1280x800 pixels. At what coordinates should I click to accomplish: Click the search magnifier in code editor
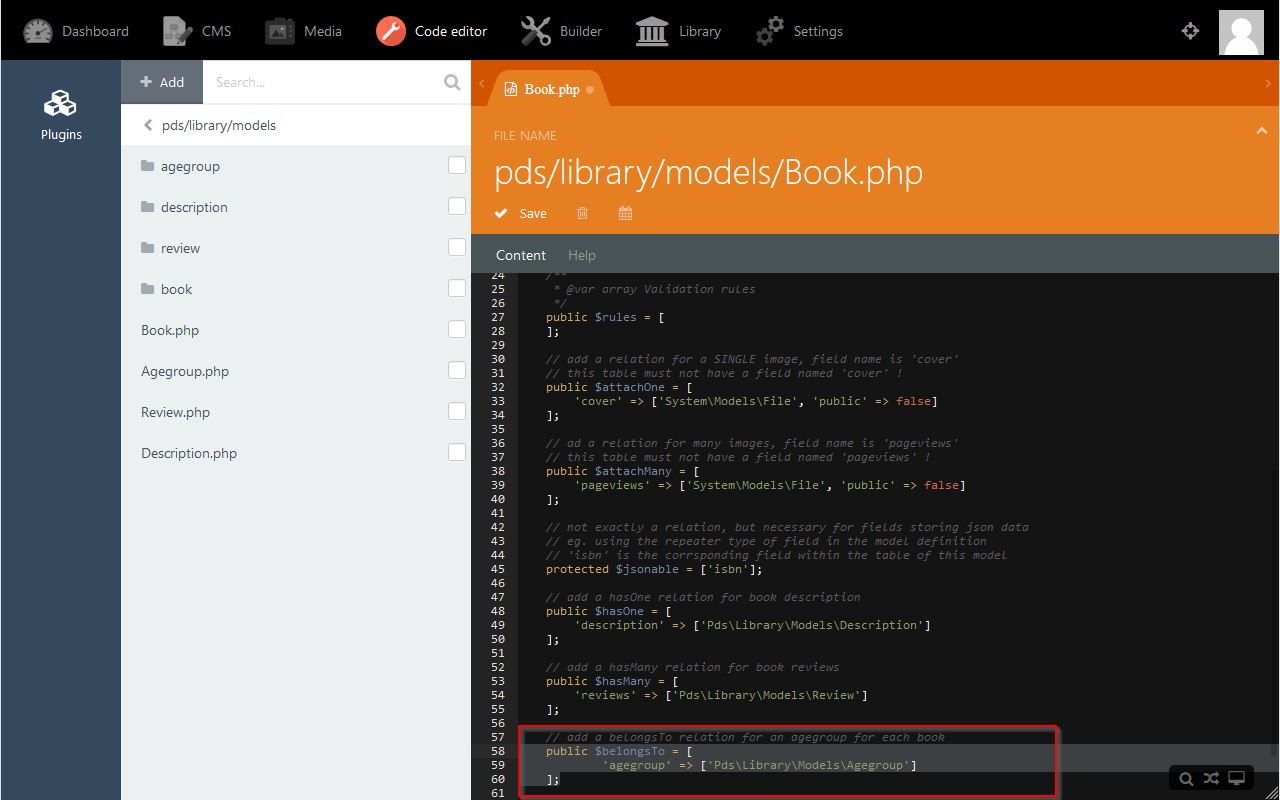pyautogui.click(x=1186, y=779)
